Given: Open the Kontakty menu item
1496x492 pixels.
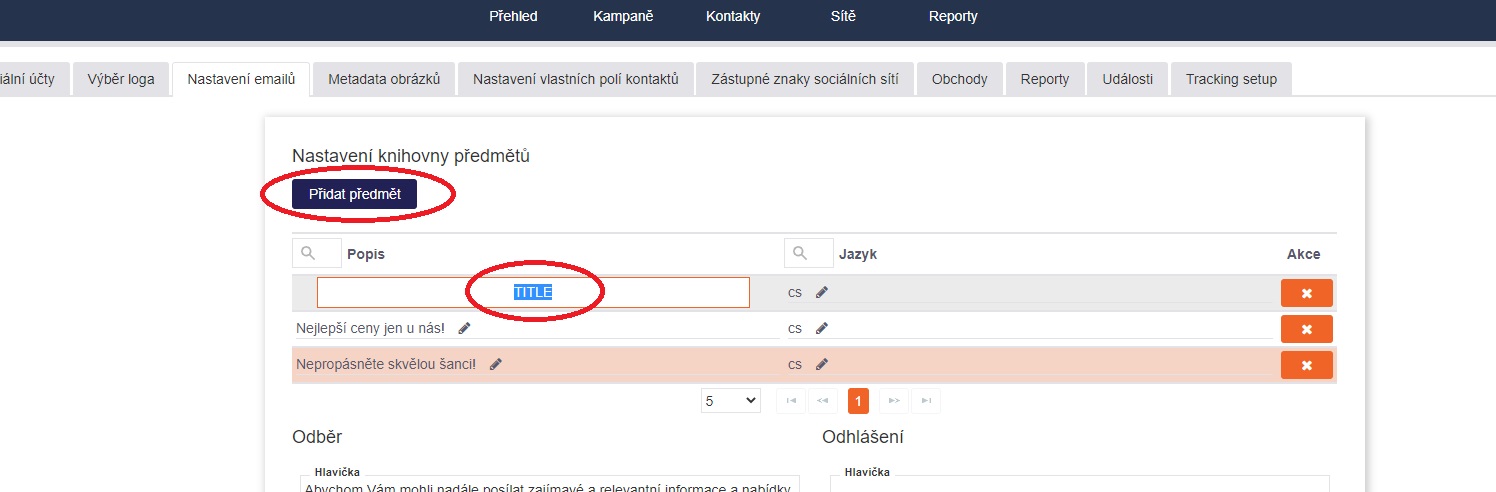Looking at the screenshot, I should point(733,16).
